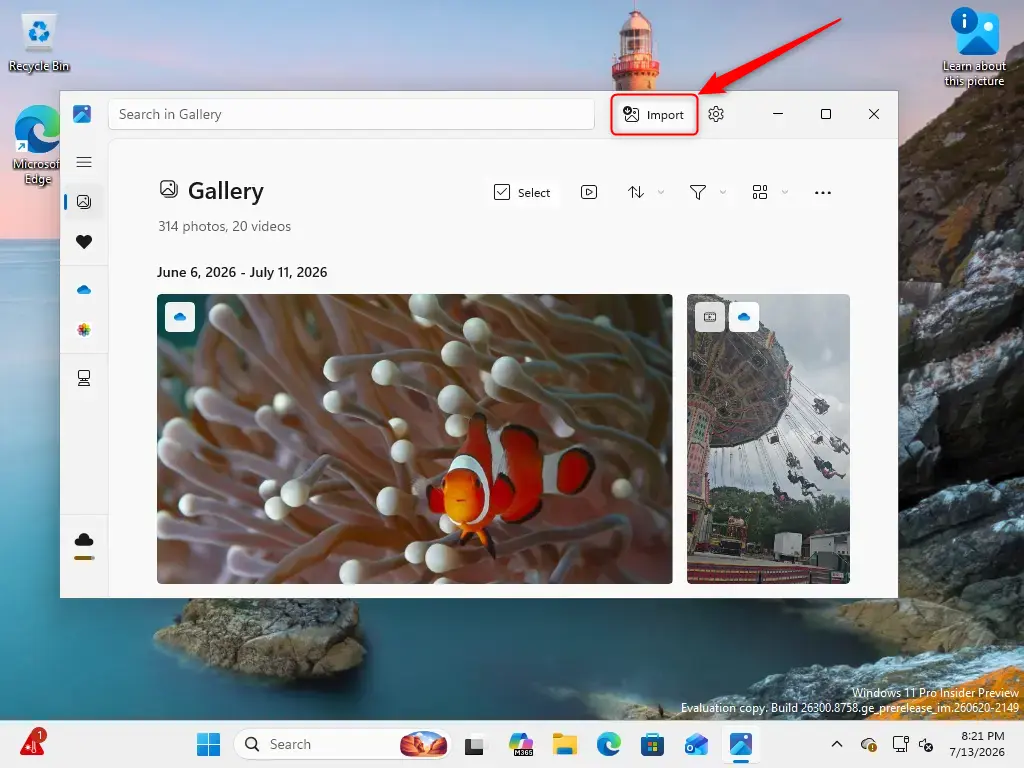Click 'June 6, 2026 - July 11, 2026' date heading
Screen dimensions: 1024x768
click(242, 272)
